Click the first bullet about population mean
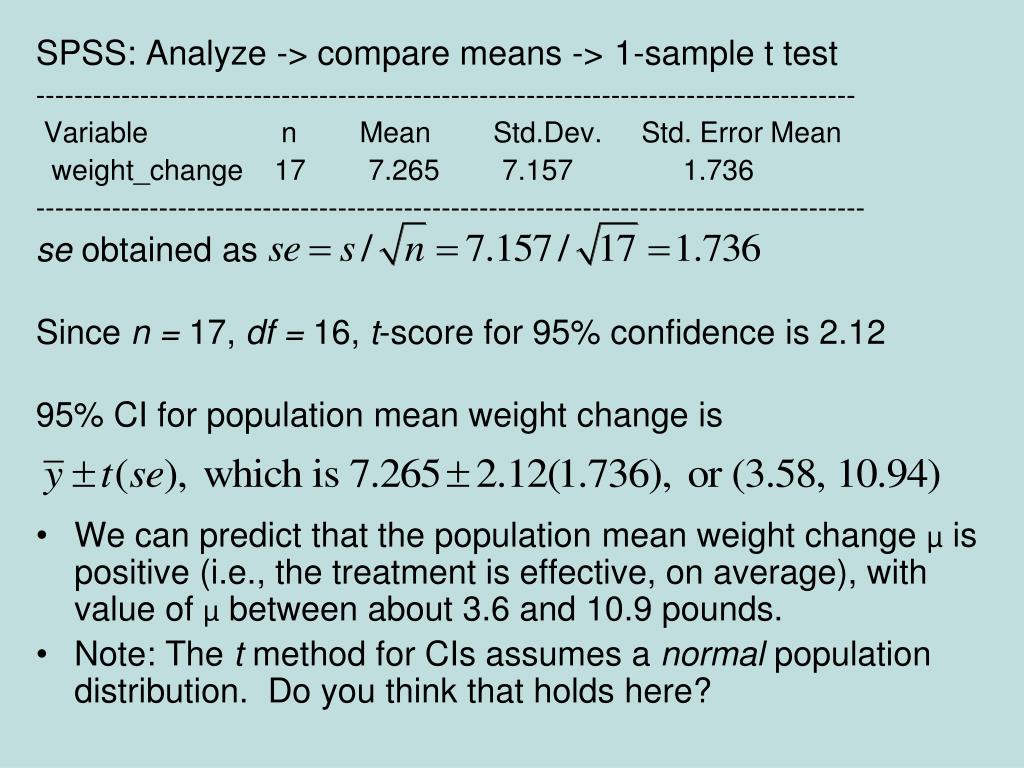Screen dimensions: 1024x768 (525, 572)
